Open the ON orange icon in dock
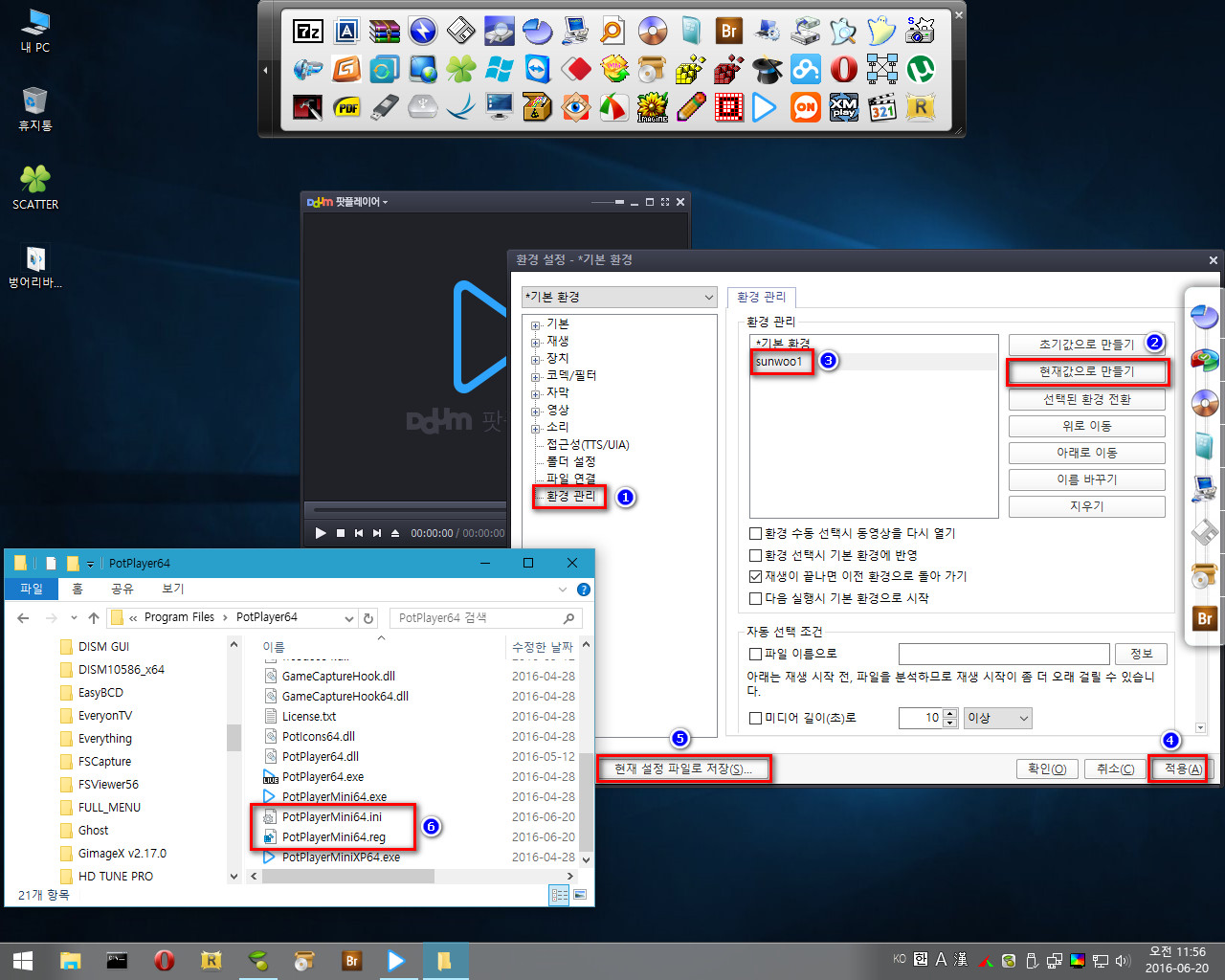The width and height of the screenshot is (1225, 980). tap(806, 107)
